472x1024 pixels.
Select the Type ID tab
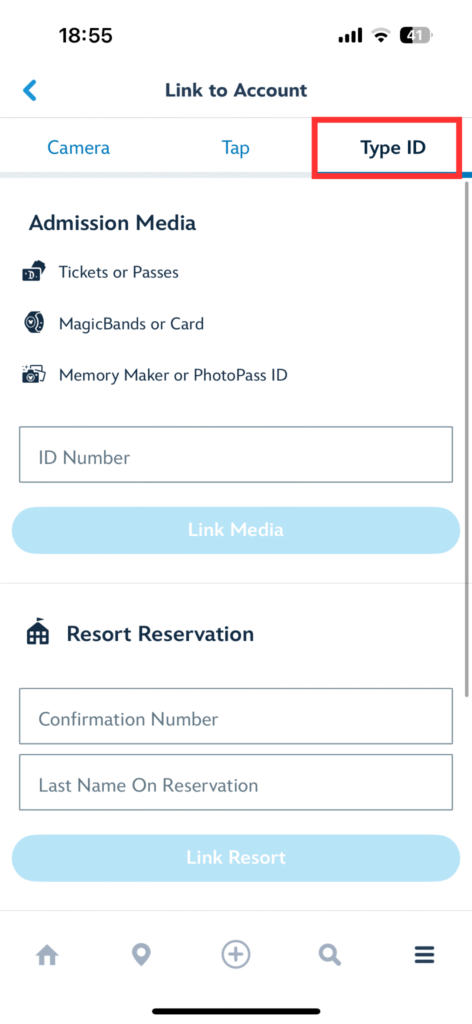pyautogui.click(x=393, y=148)
